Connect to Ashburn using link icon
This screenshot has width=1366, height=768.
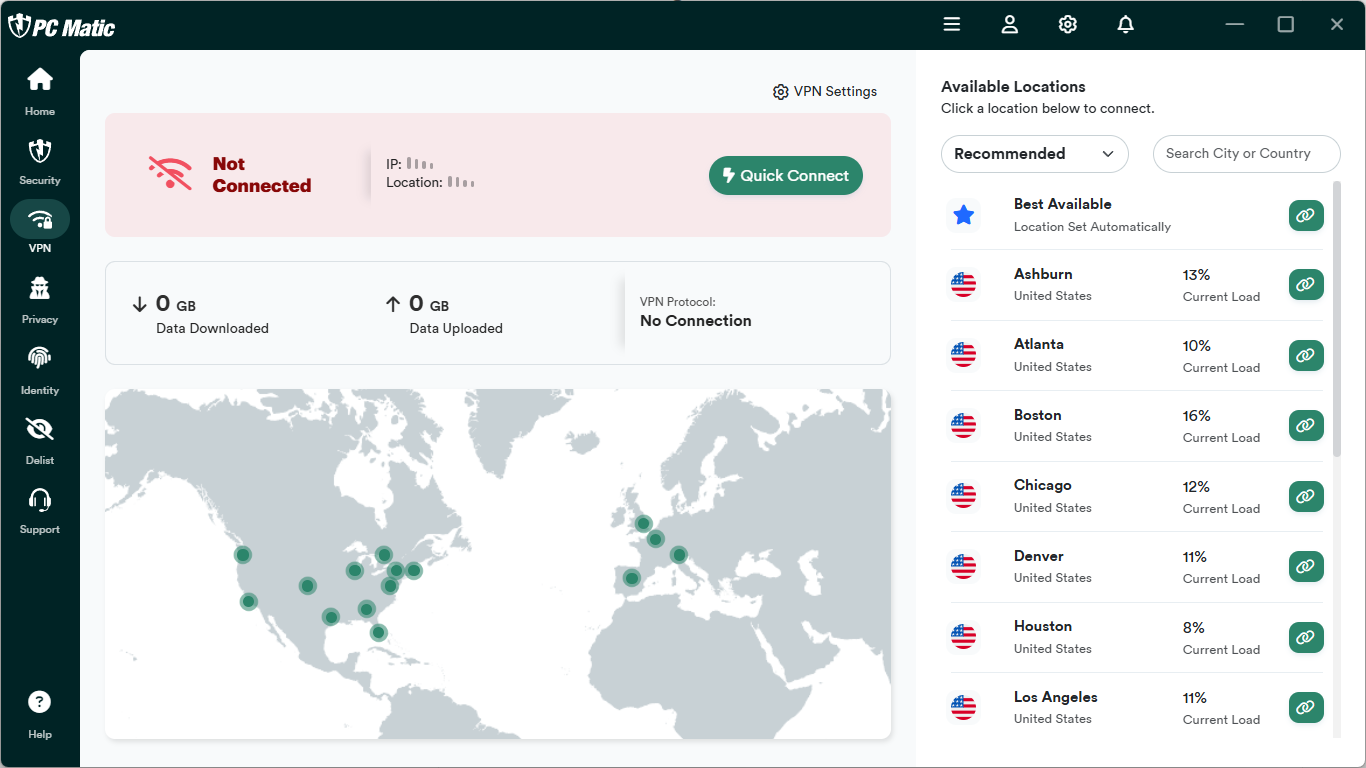(1306, 285)
